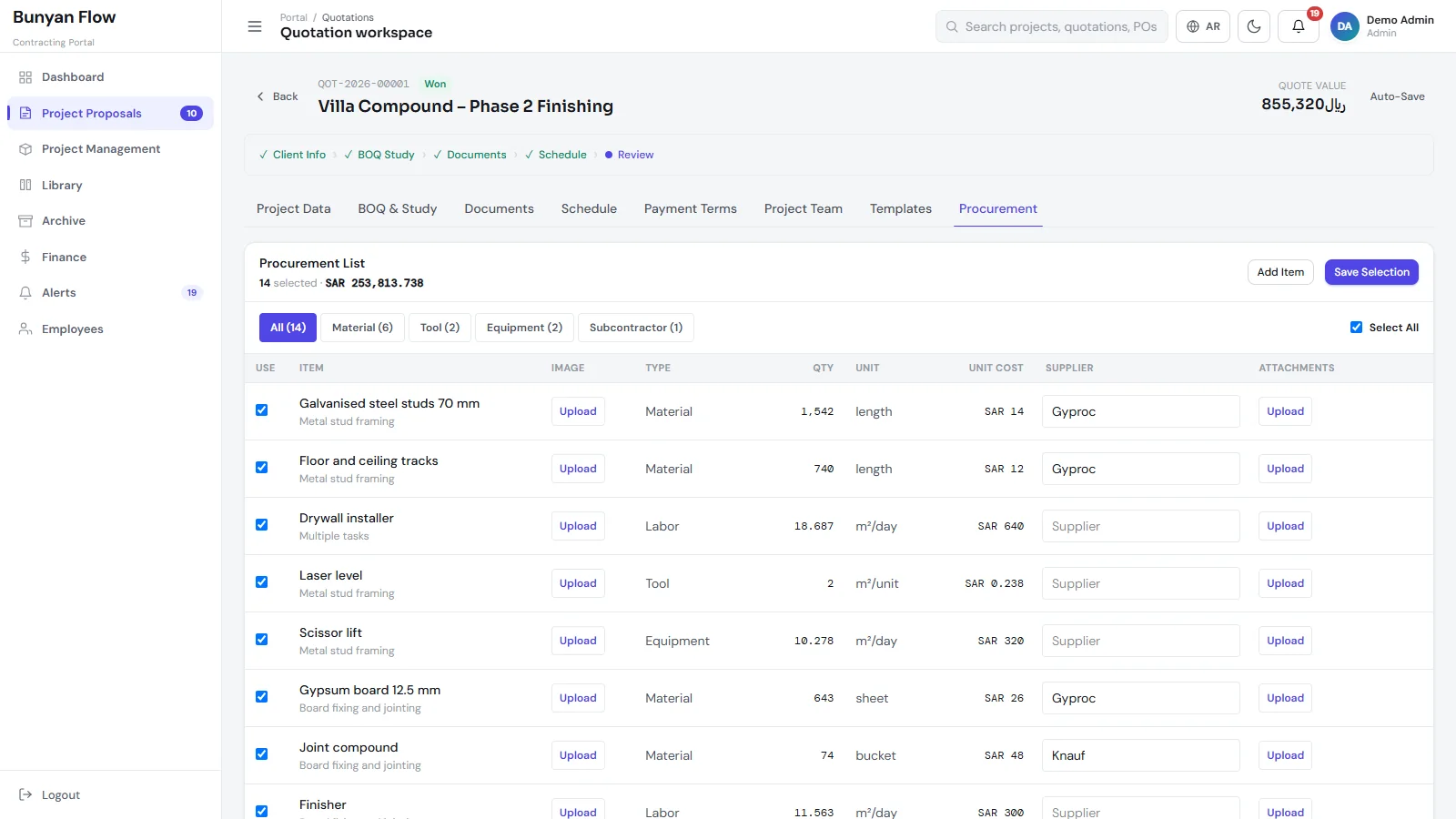Viewport: 1456px width, 819px height.
Task: Open the Project Team tab
Action: [804, 209]
